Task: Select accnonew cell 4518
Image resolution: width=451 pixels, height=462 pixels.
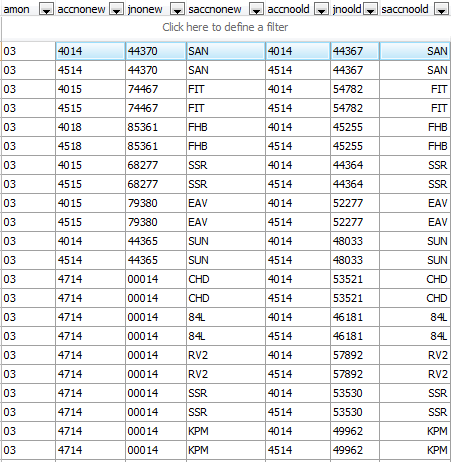Action: pos(90,146)
